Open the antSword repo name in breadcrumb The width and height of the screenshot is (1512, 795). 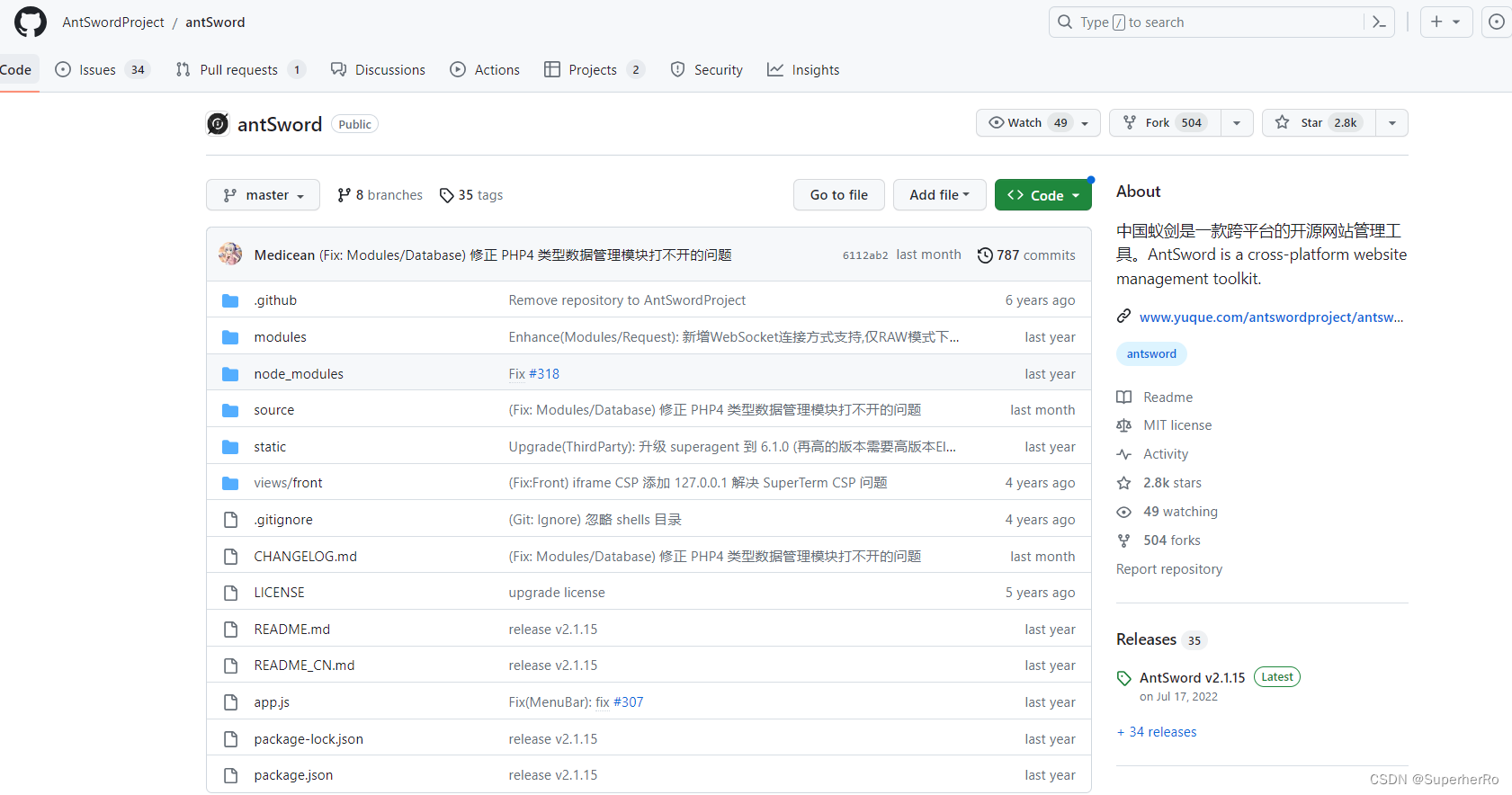click(x=215, y=22)
